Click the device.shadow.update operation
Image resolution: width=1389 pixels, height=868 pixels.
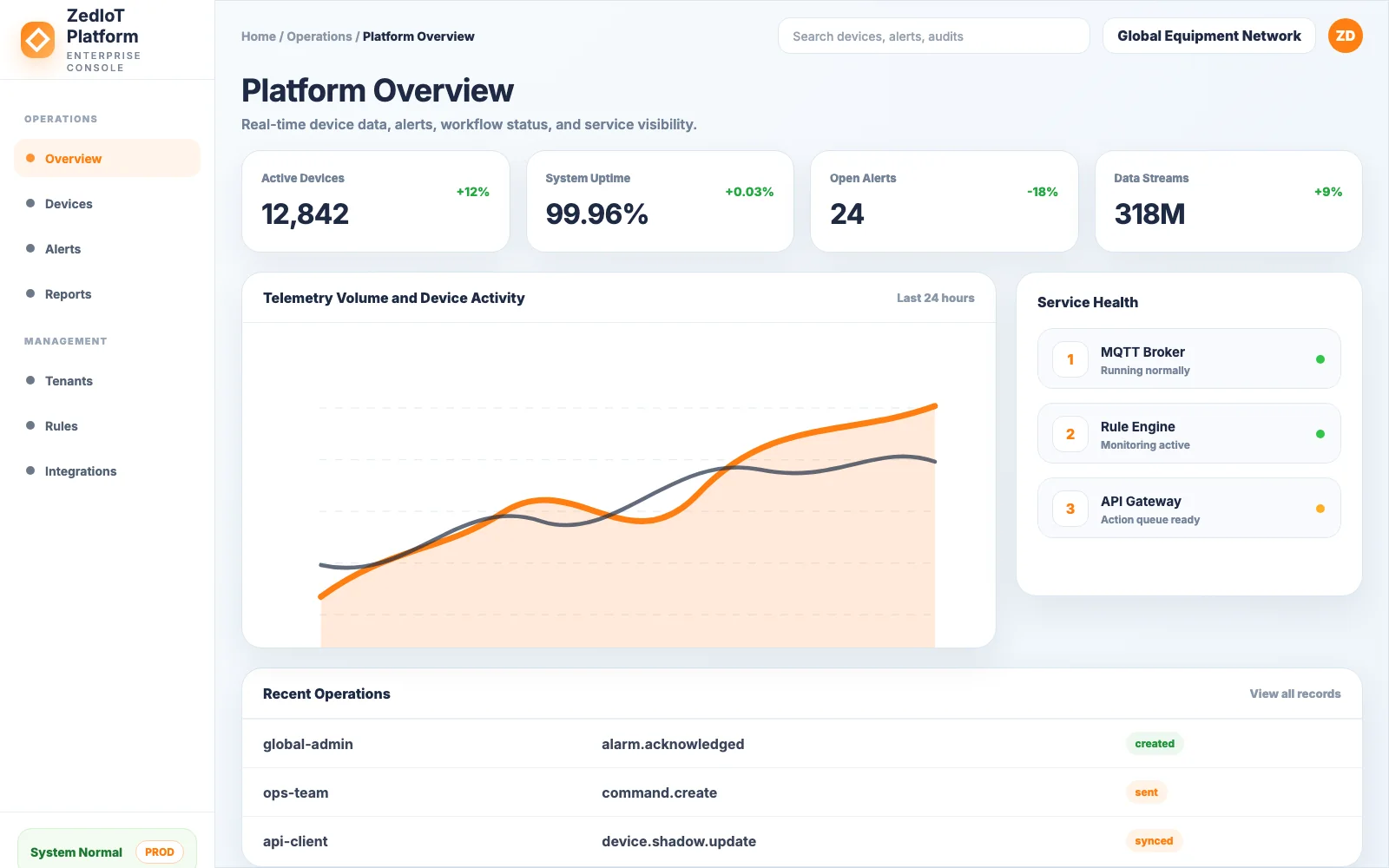[x=679, y=841]
